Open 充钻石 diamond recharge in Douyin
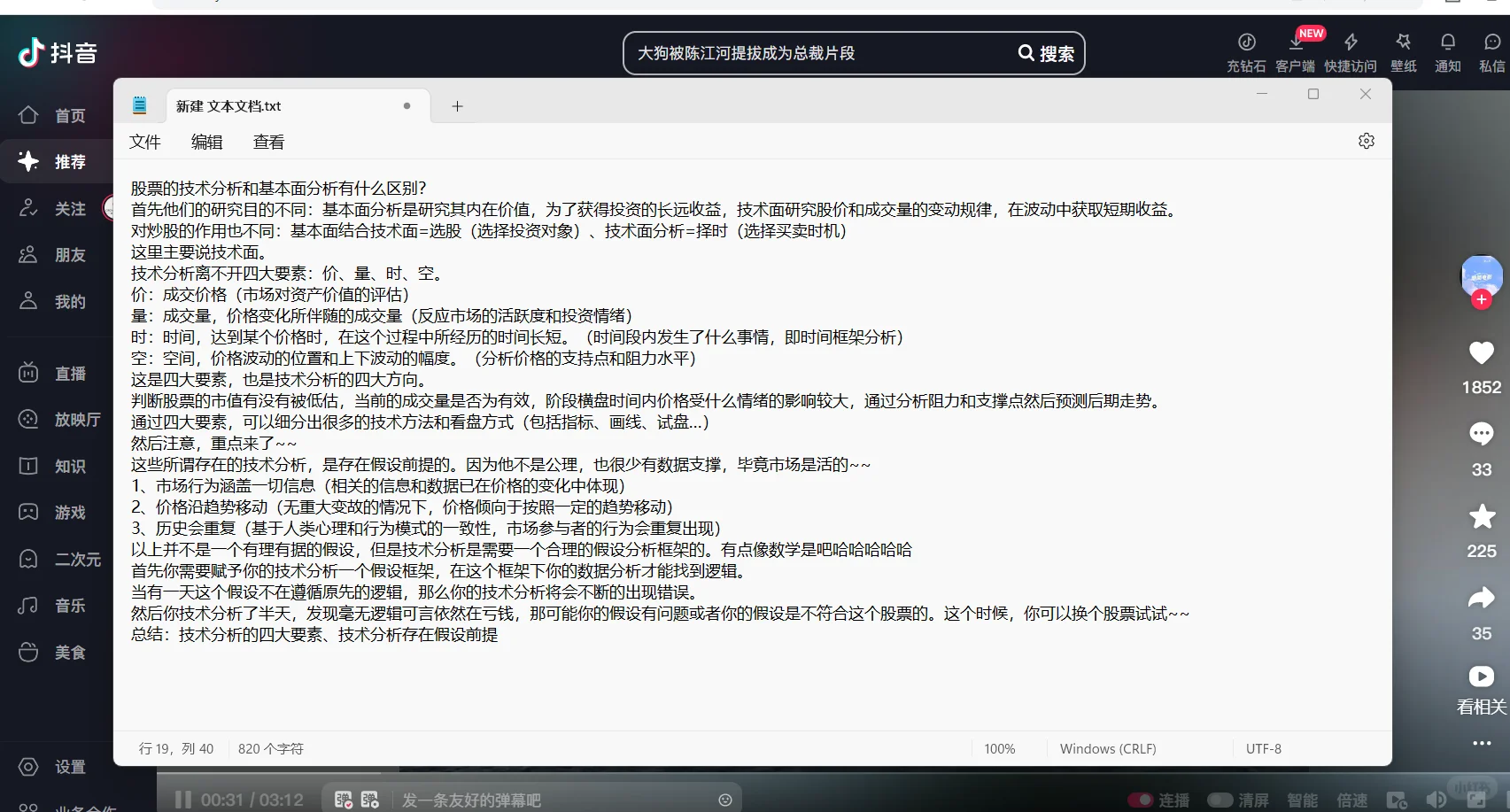Screen dimensions: 1510x812 [x=1246, y=52]
